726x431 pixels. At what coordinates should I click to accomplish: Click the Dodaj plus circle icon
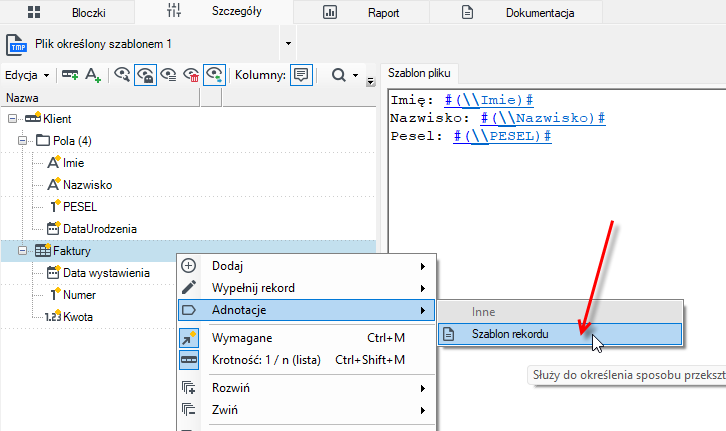(188, 266)
